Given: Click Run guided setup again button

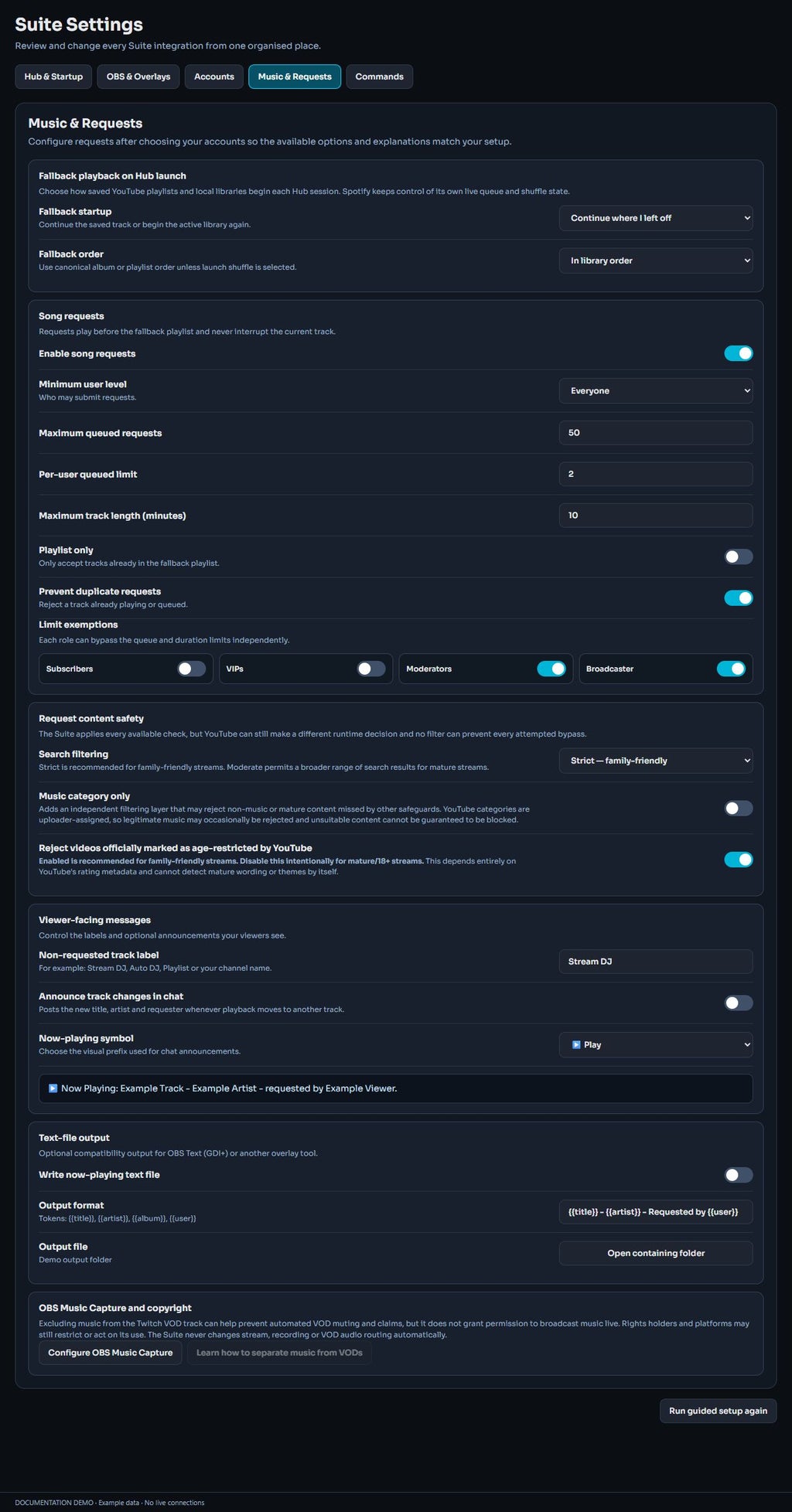Looking at the screenshot, I should [x=718, y=1411].
